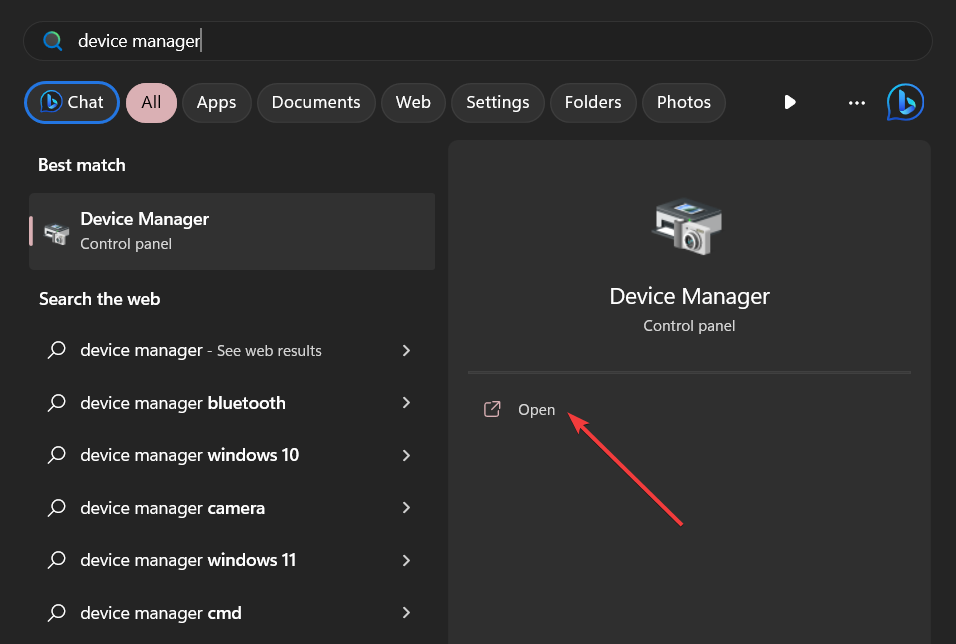The height and width of the screenshot is (644, 956).
Task: Open device manager See web results link
Action: [200, 351]
